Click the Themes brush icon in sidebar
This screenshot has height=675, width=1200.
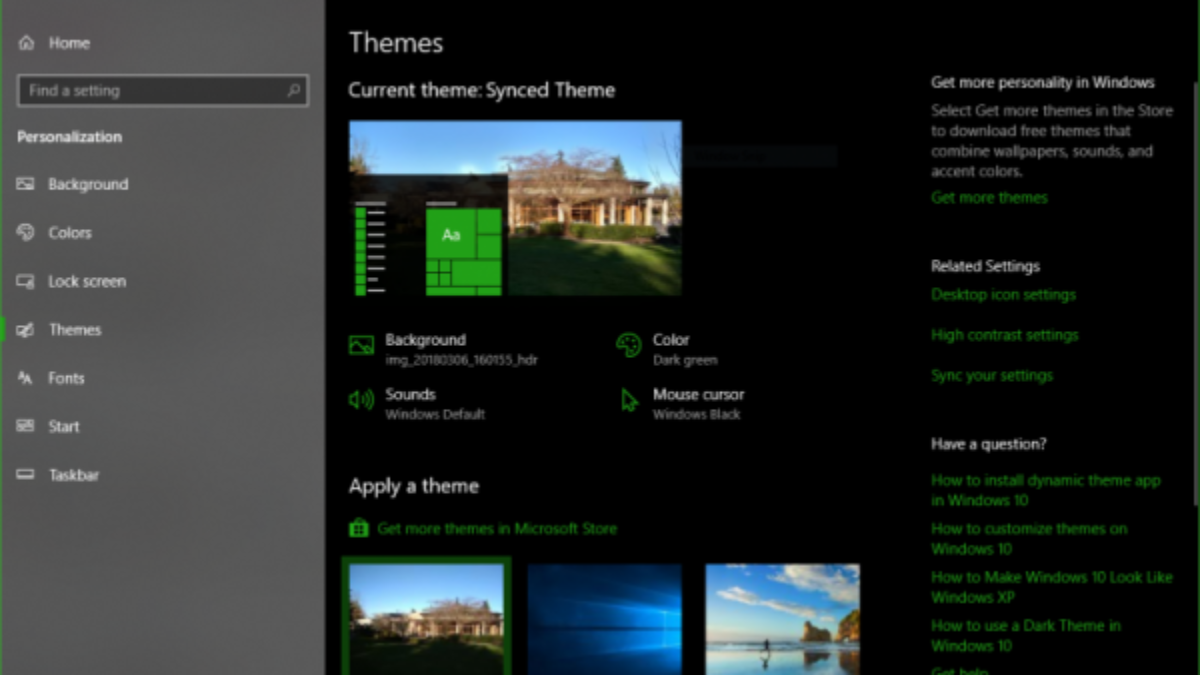pyautogui.click(x=26, y=329)
